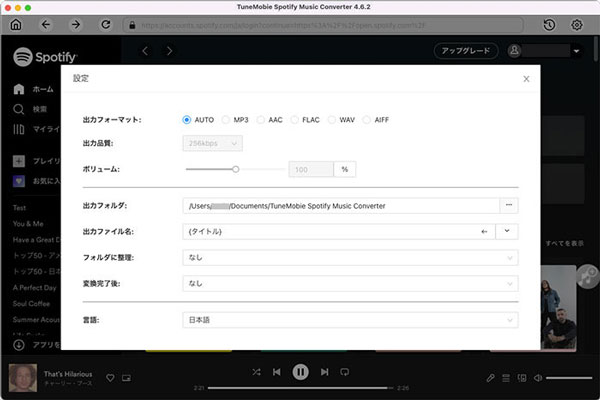
Task: Adjust the volume slider in settings
Action: pos(236,169)
